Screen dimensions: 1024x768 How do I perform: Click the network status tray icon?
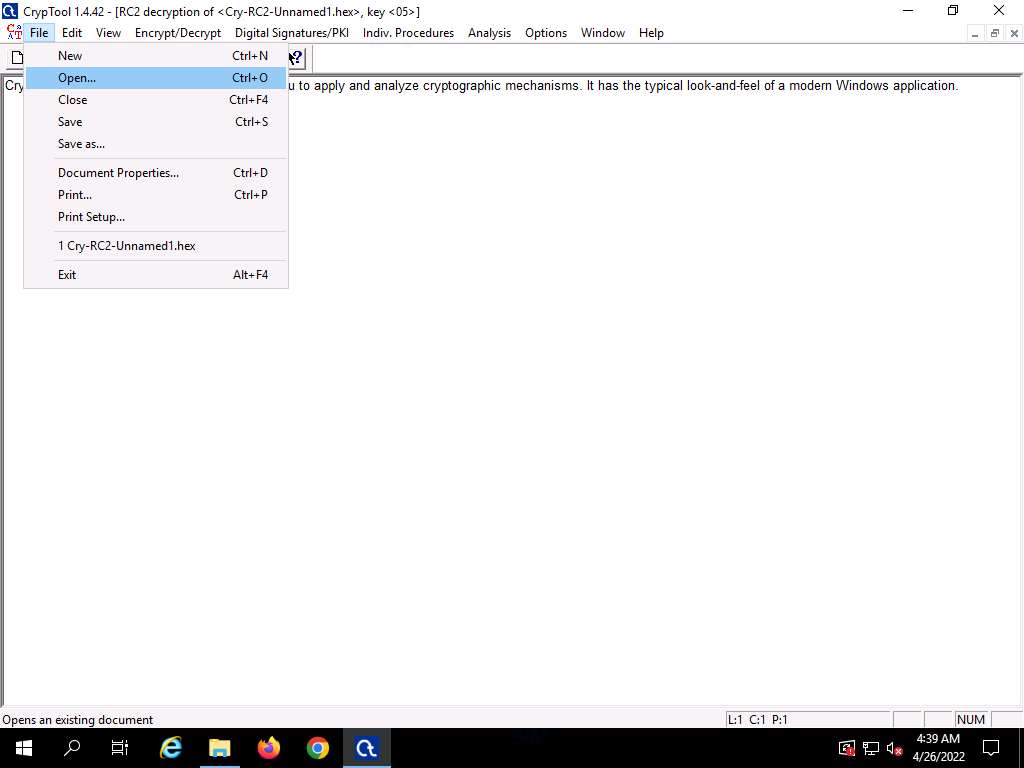coord(870,749)
